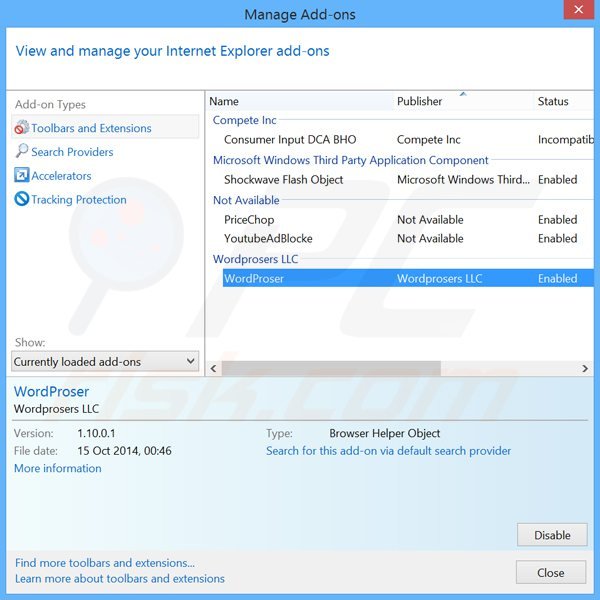Click the Search Providers magnifier icon
Screen dimensions: 600x600
pos(22,151)
